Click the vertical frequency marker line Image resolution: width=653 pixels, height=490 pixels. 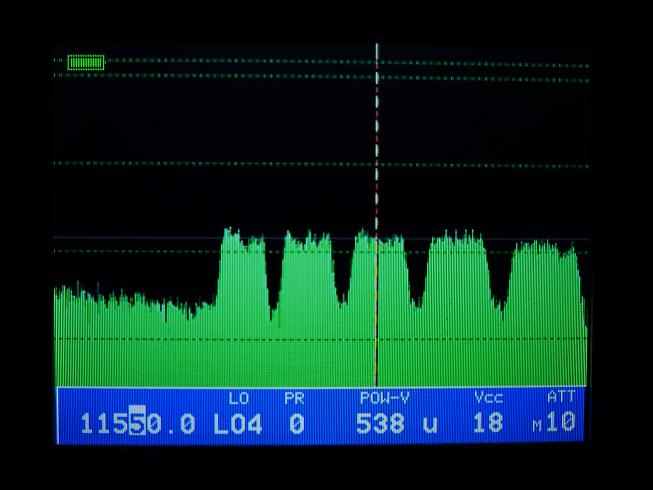pyautogui.click(x=377, y=150)
